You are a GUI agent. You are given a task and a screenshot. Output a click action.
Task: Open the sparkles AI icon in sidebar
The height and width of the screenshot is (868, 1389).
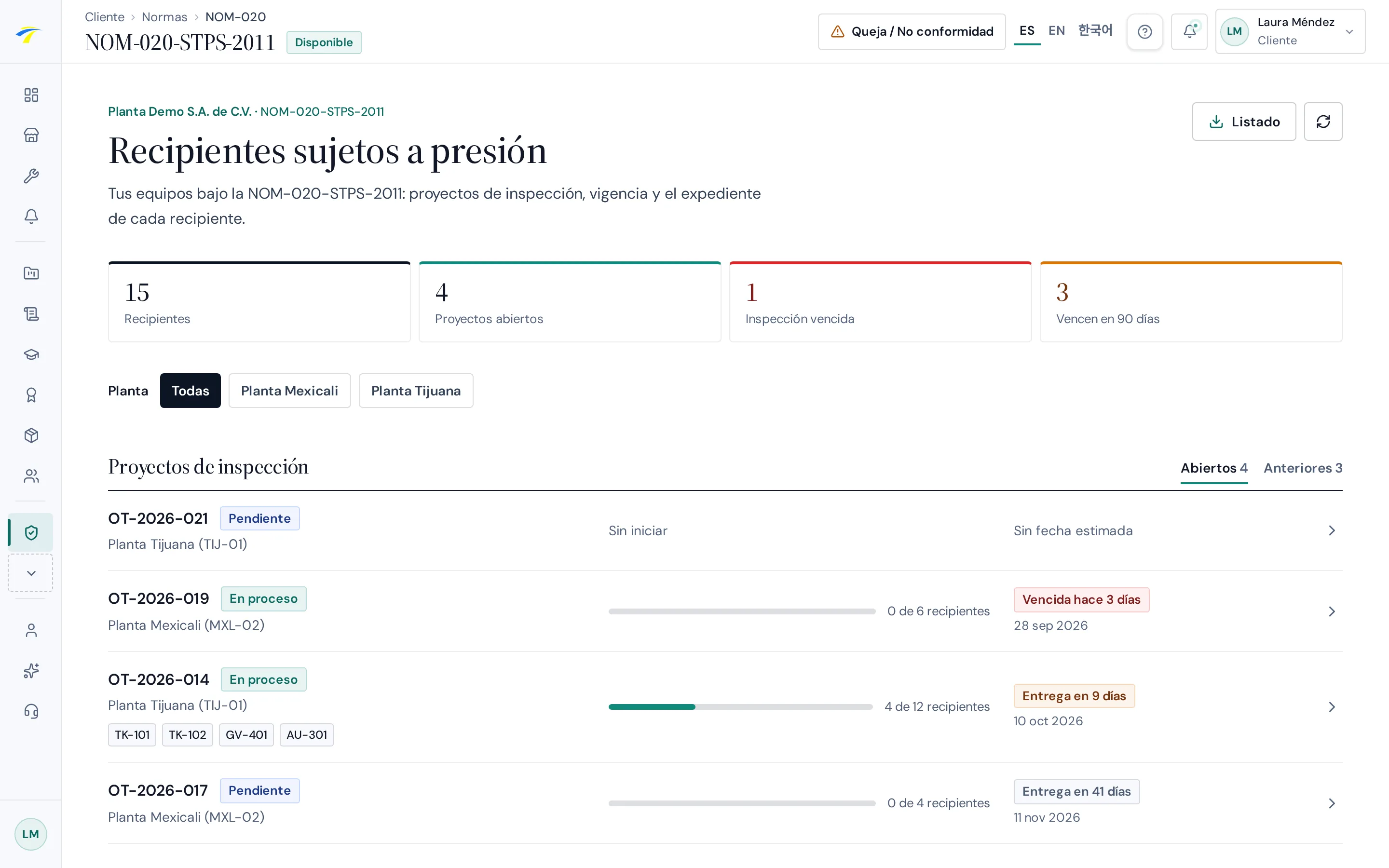31,671
